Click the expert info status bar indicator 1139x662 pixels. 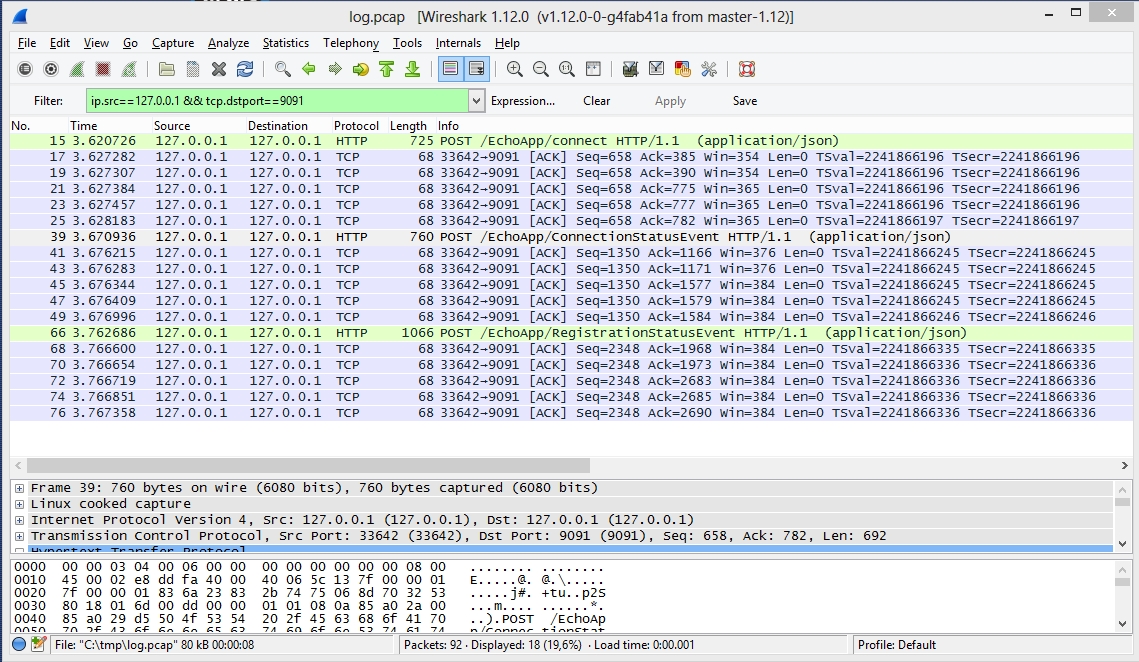(x=19, y=644)
